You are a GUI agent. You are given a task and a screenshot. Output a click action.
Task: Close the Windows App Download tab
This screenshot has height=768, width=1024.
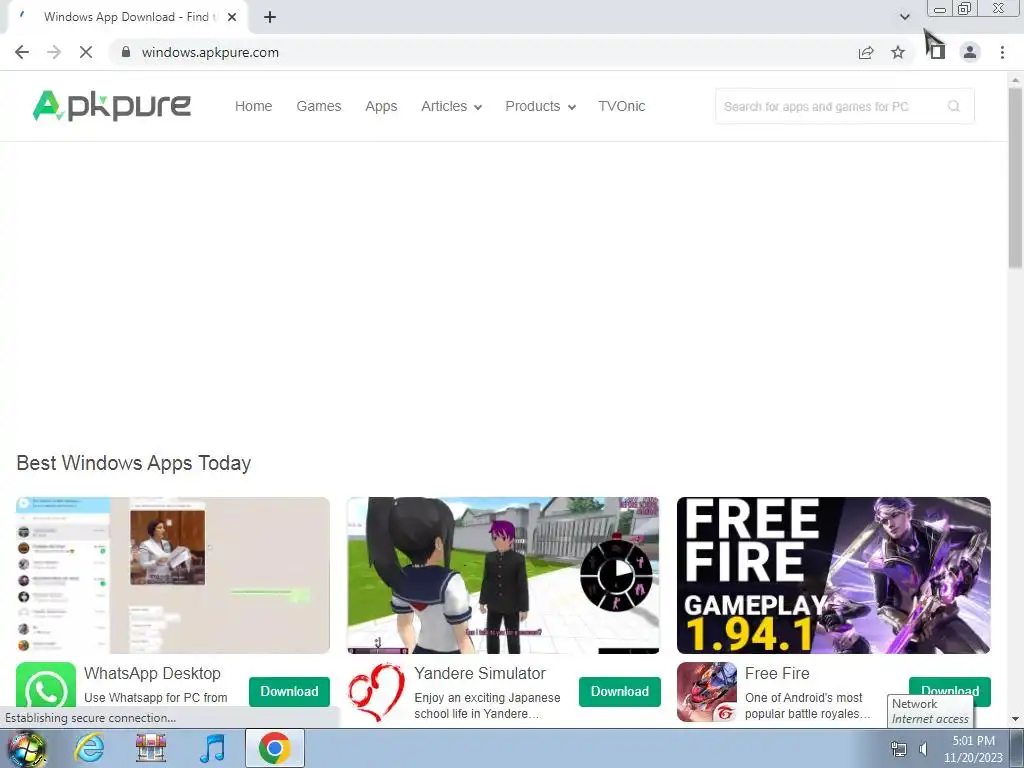coord(232,18)
